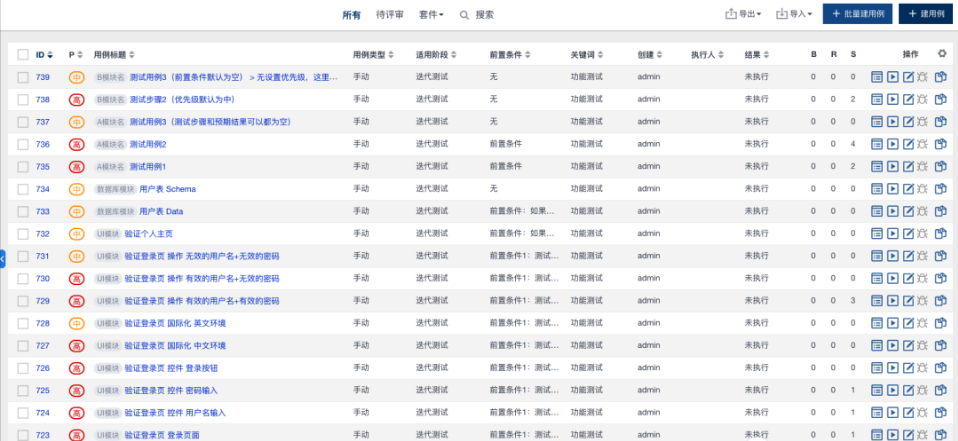958x441 pixels.
Task: Run test case 733 via play icon
Action: point(893,211)
